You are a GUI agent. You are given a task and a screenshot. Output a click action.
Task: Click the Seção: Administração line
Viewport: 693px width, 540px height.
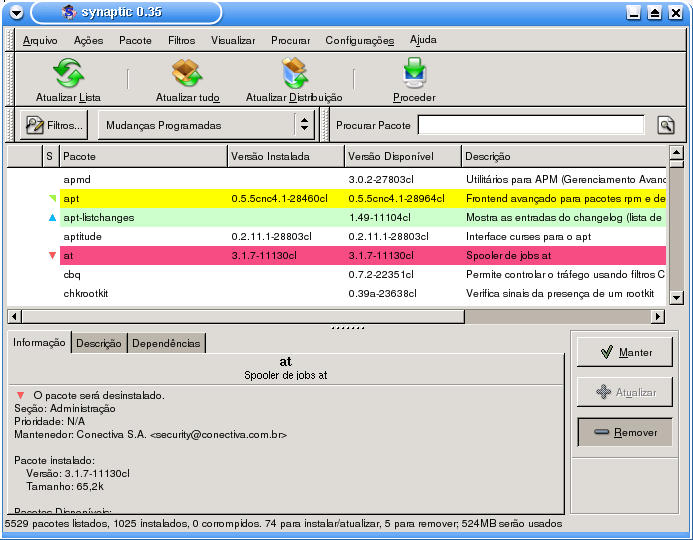click(65, 408)
